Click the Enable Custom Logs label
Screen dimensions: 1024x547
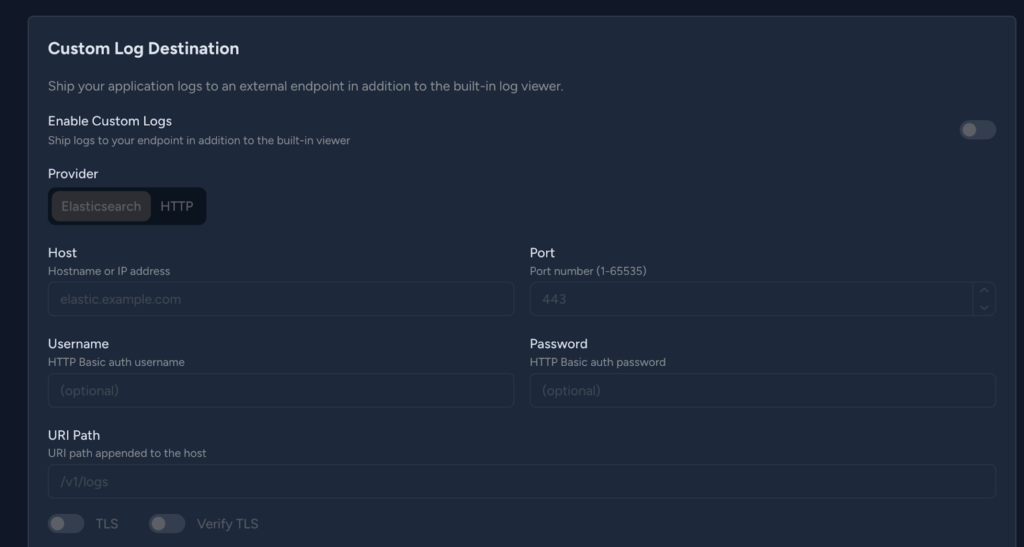(110, 121)
